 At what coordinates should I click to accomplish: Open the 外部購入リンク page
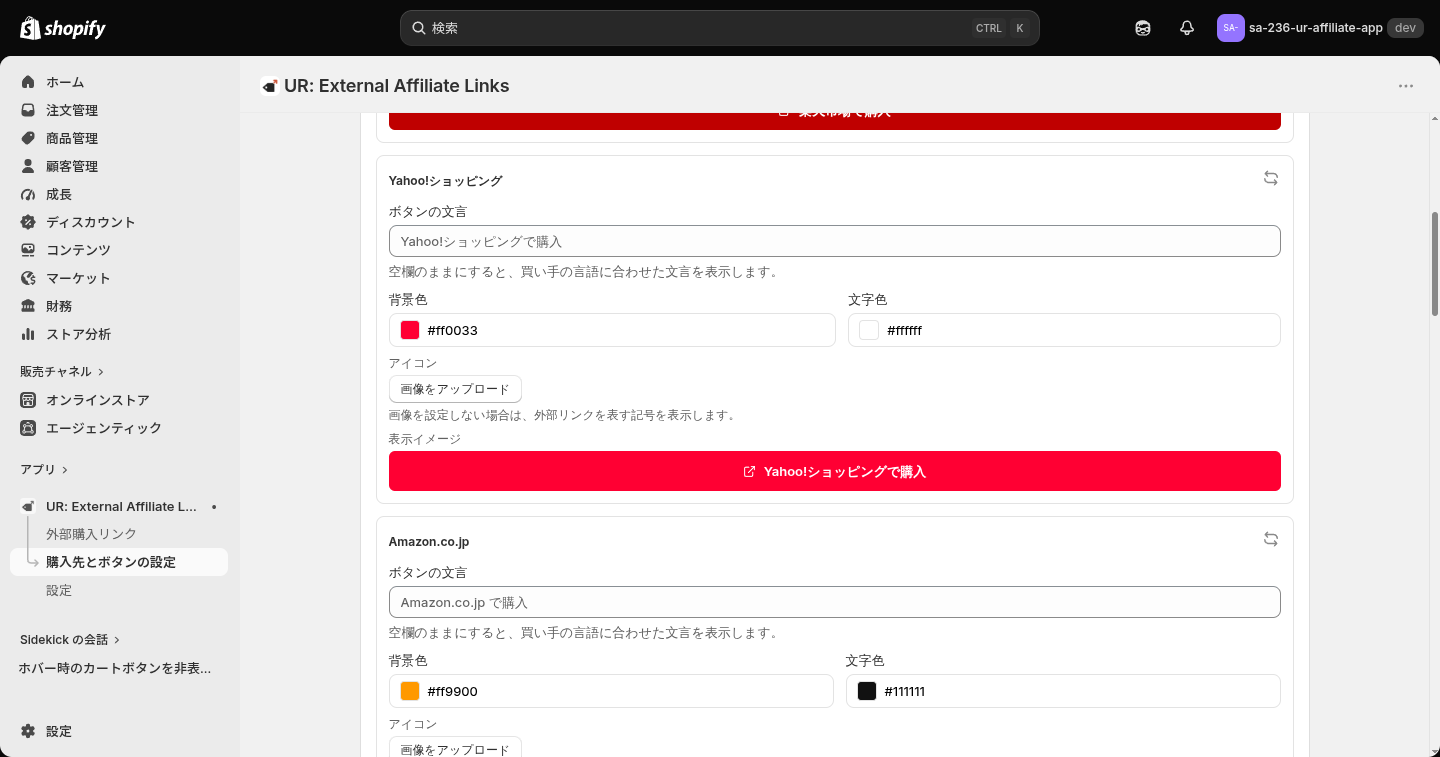[91, 534]
